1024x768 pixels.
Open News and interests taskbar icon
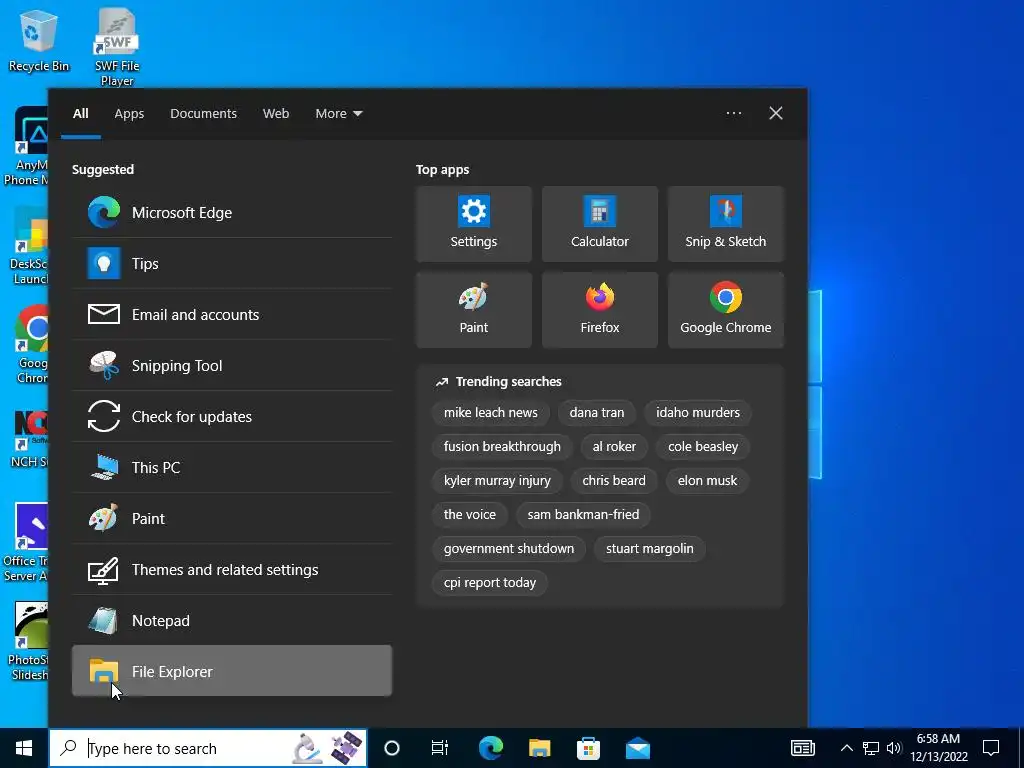pyautogui.click(x=803, y=748)
